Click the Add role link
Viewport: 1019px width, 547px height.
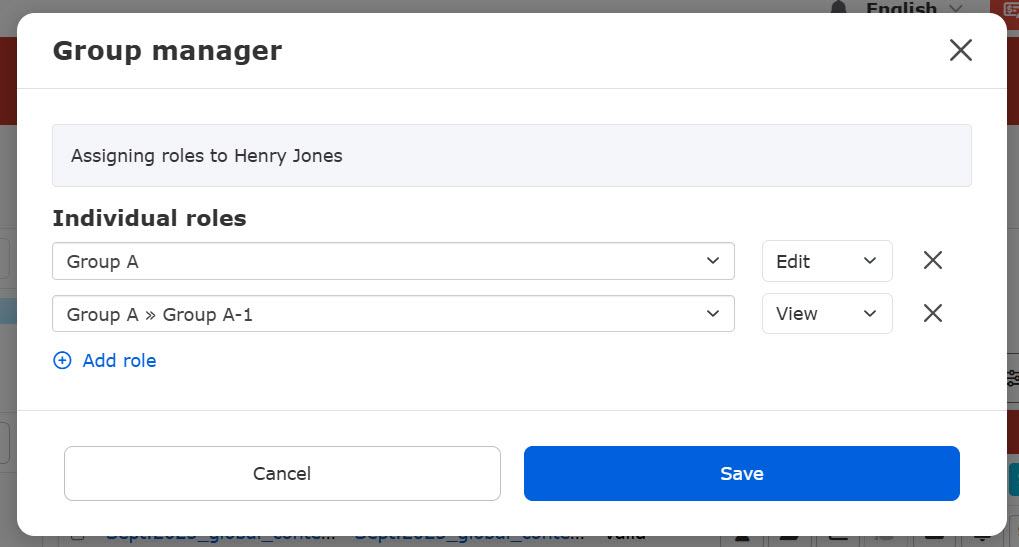point(119,361)
